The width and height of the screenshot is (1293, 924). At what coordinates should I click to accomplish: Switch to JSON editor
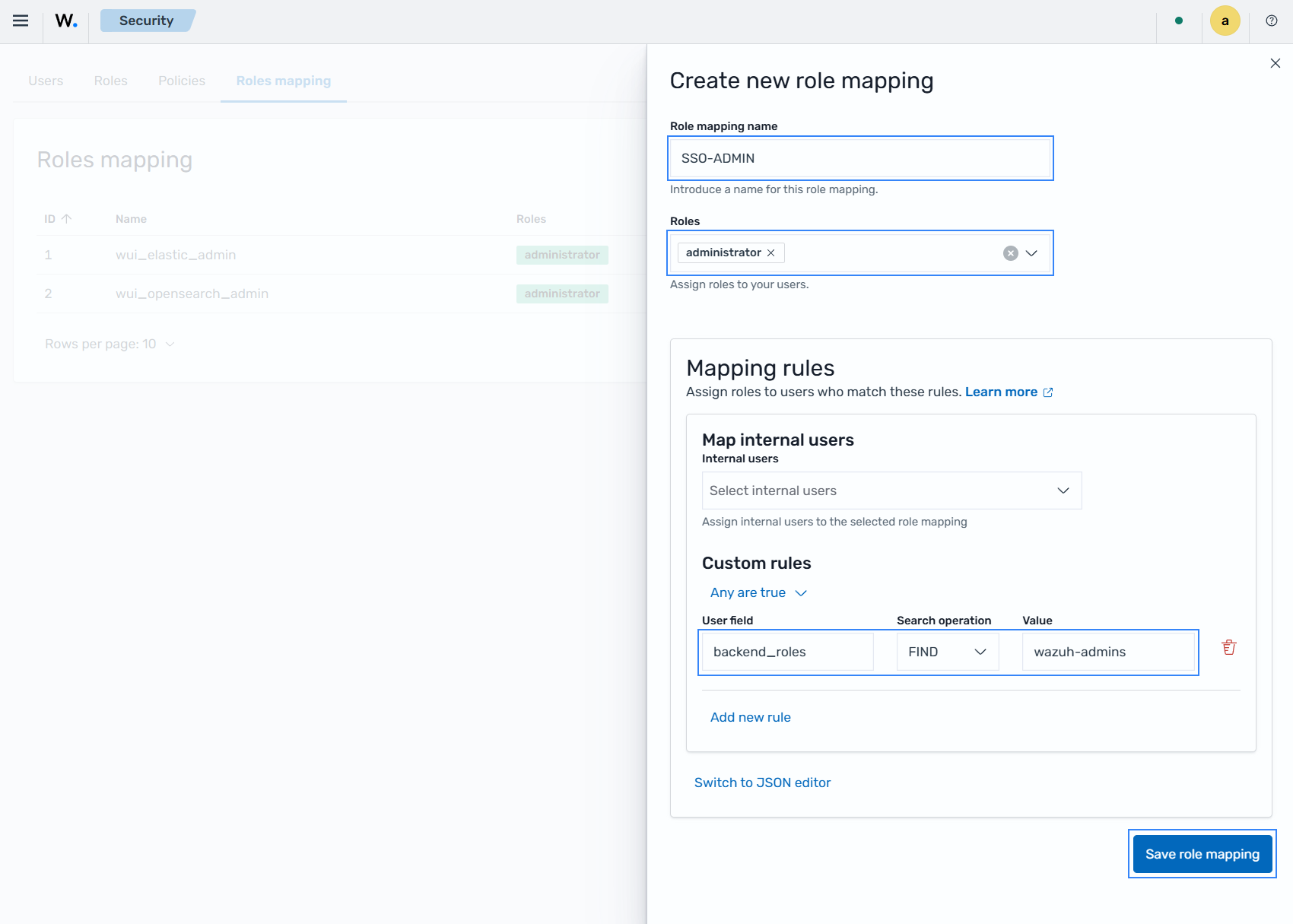(x=762, y=783)
